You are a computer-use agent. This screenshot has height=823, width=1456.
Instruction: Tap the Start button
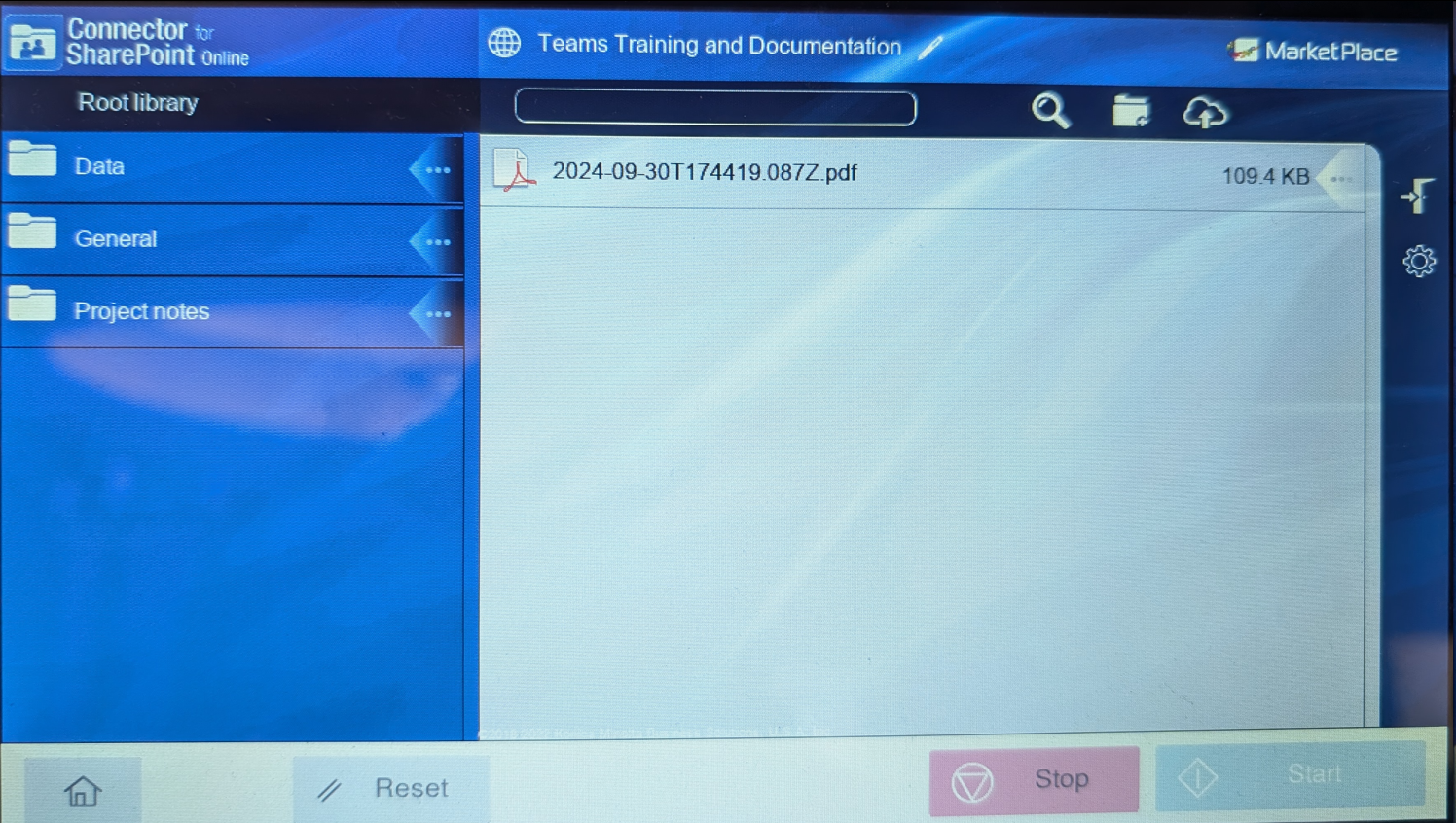coord(1291,776)
